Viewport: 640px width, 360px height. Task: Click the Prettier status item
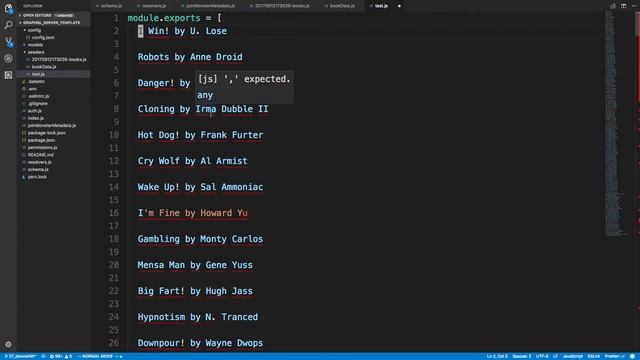614,356
